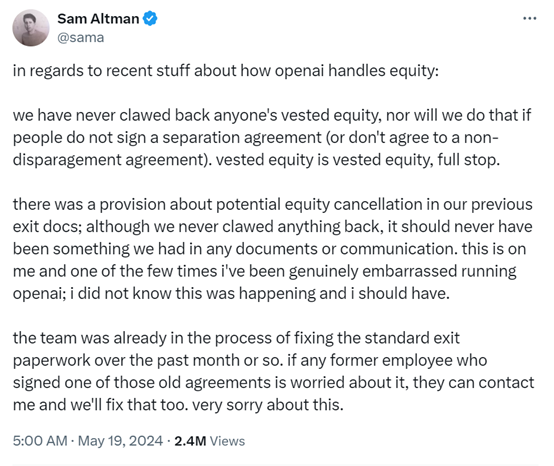The height and width of the screenshot is (466, 554).
Task: Select the line about how openai handles equity
Action: (x=226, y=71)
